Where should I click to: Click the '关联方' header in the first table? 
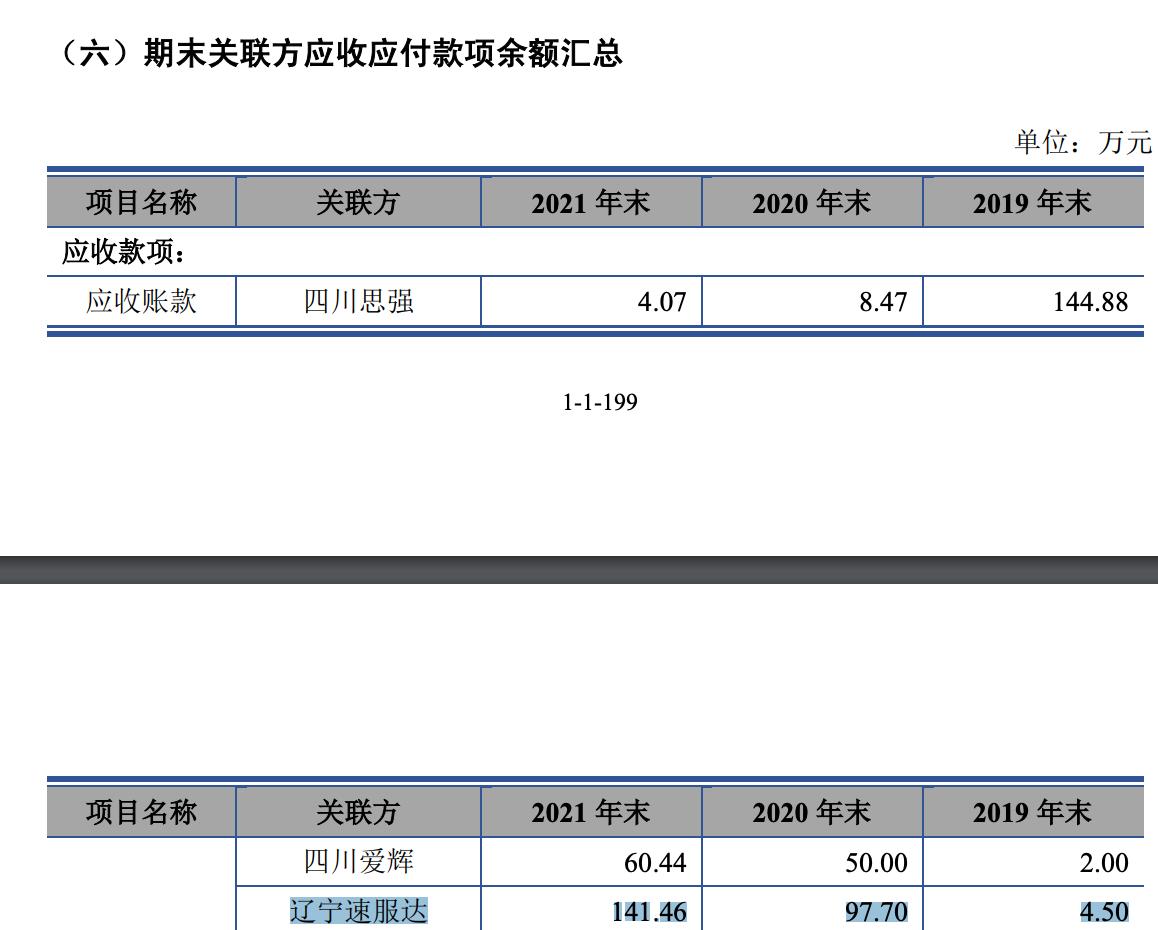[358, 202]
